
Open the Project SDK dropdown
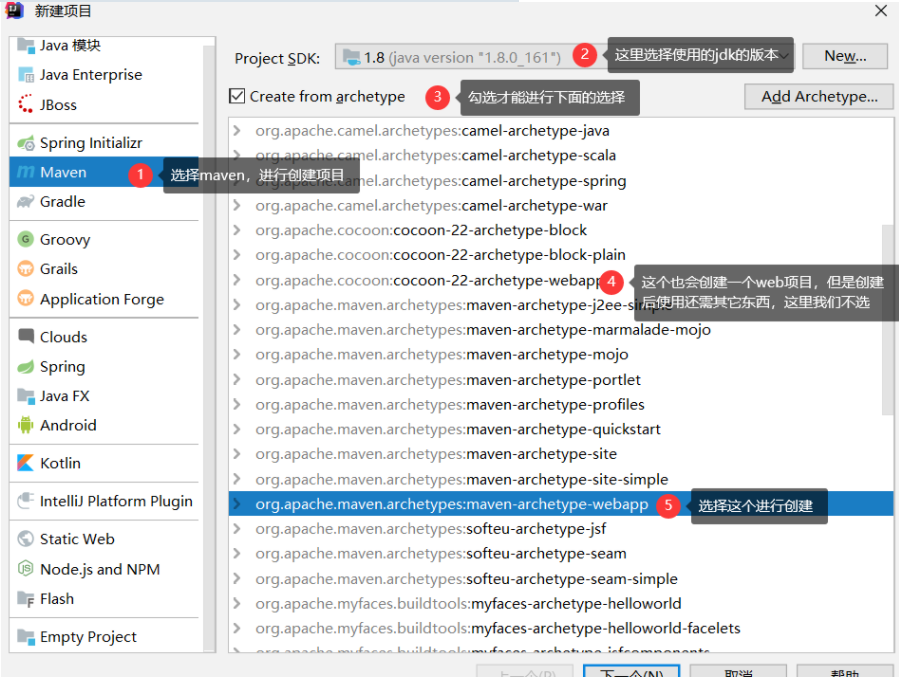pyautogui.click(x=564, y=57)
